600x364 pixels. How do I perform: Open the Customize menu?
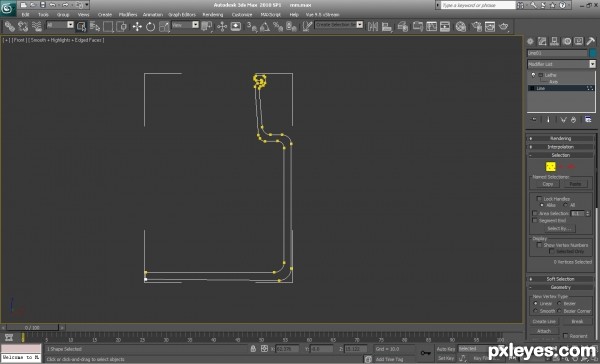[242, 15]
